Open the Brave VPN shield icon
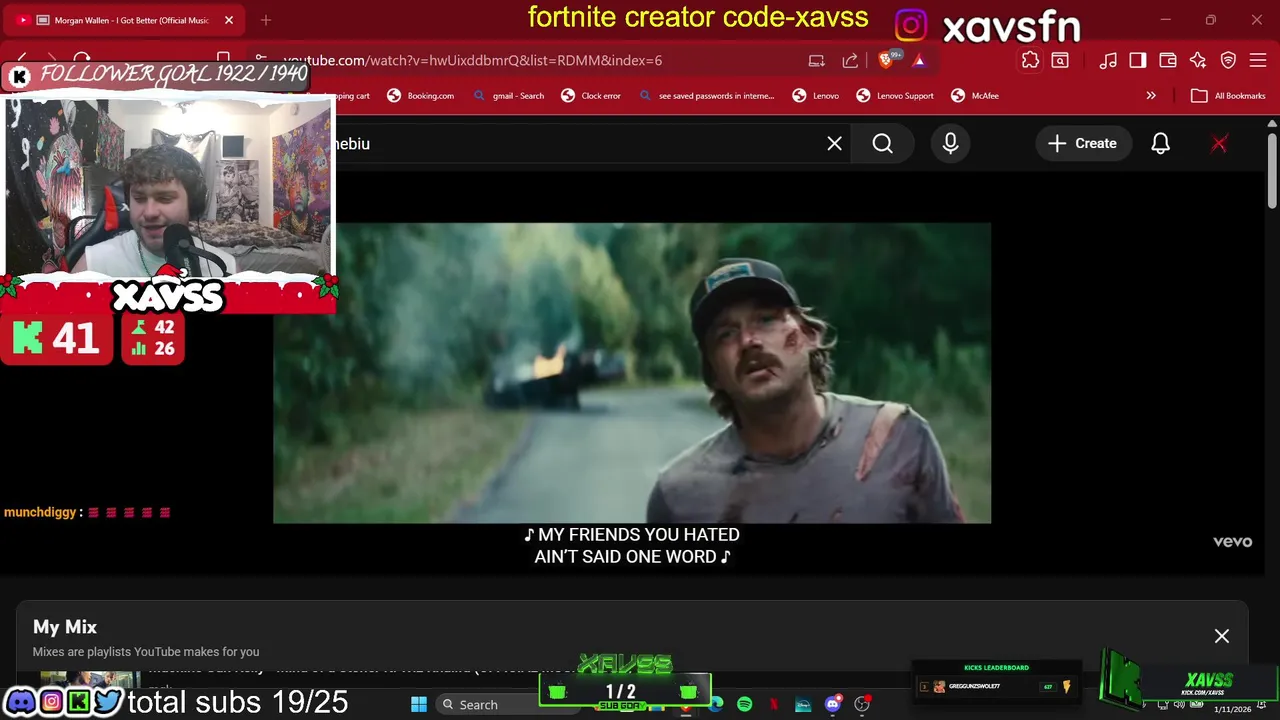The image size is (1280, 720). [1228, 60]
